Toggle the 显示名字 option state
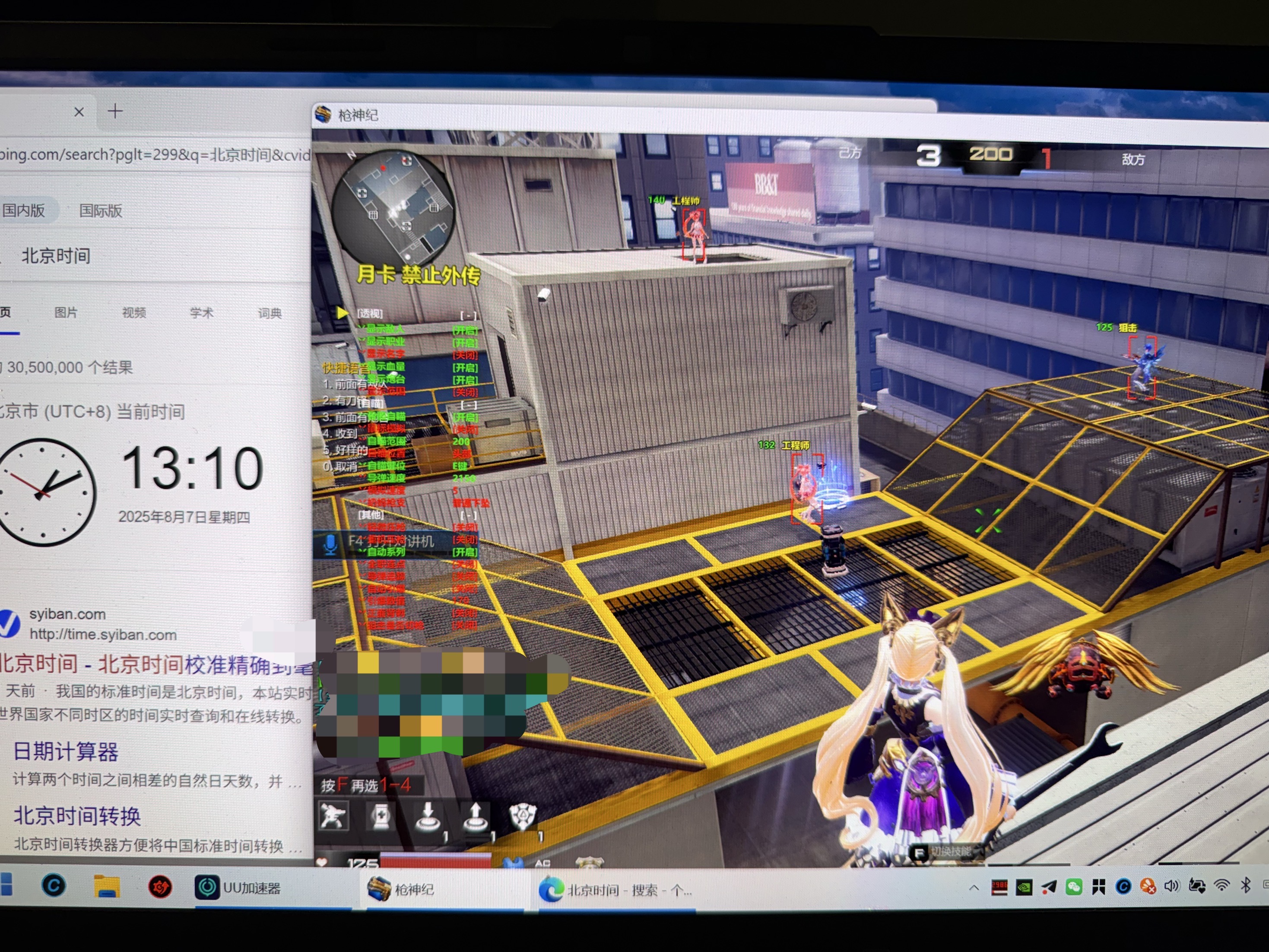1269x952 pixels. point(465,355)
